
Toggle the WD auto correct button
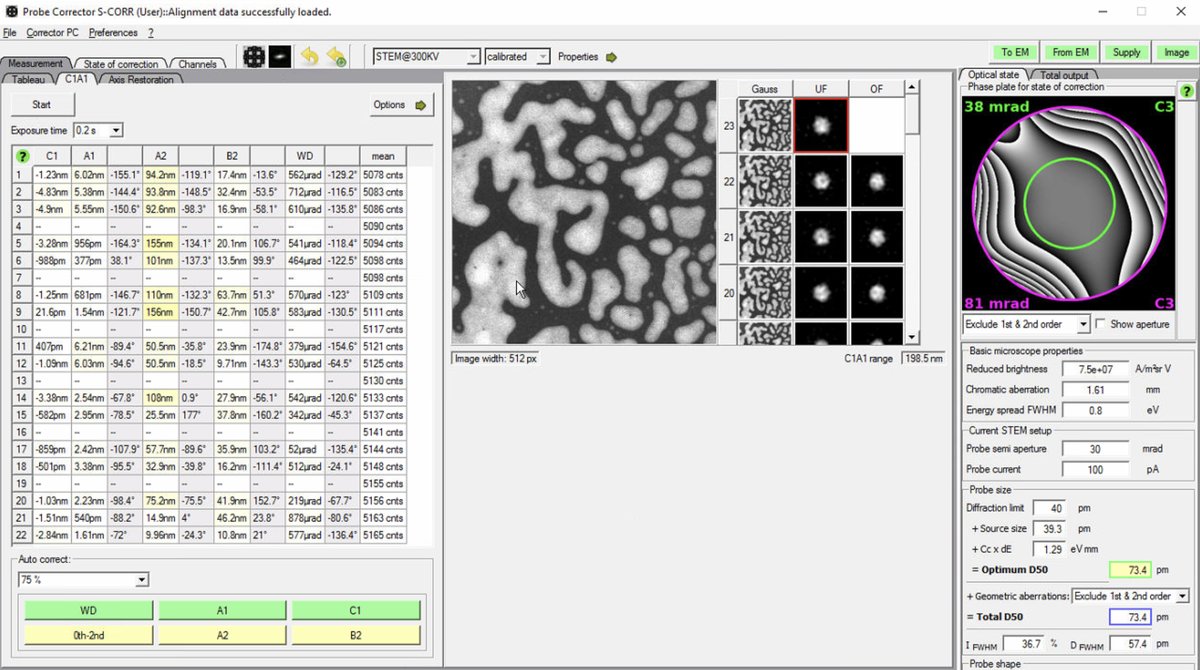87,609
